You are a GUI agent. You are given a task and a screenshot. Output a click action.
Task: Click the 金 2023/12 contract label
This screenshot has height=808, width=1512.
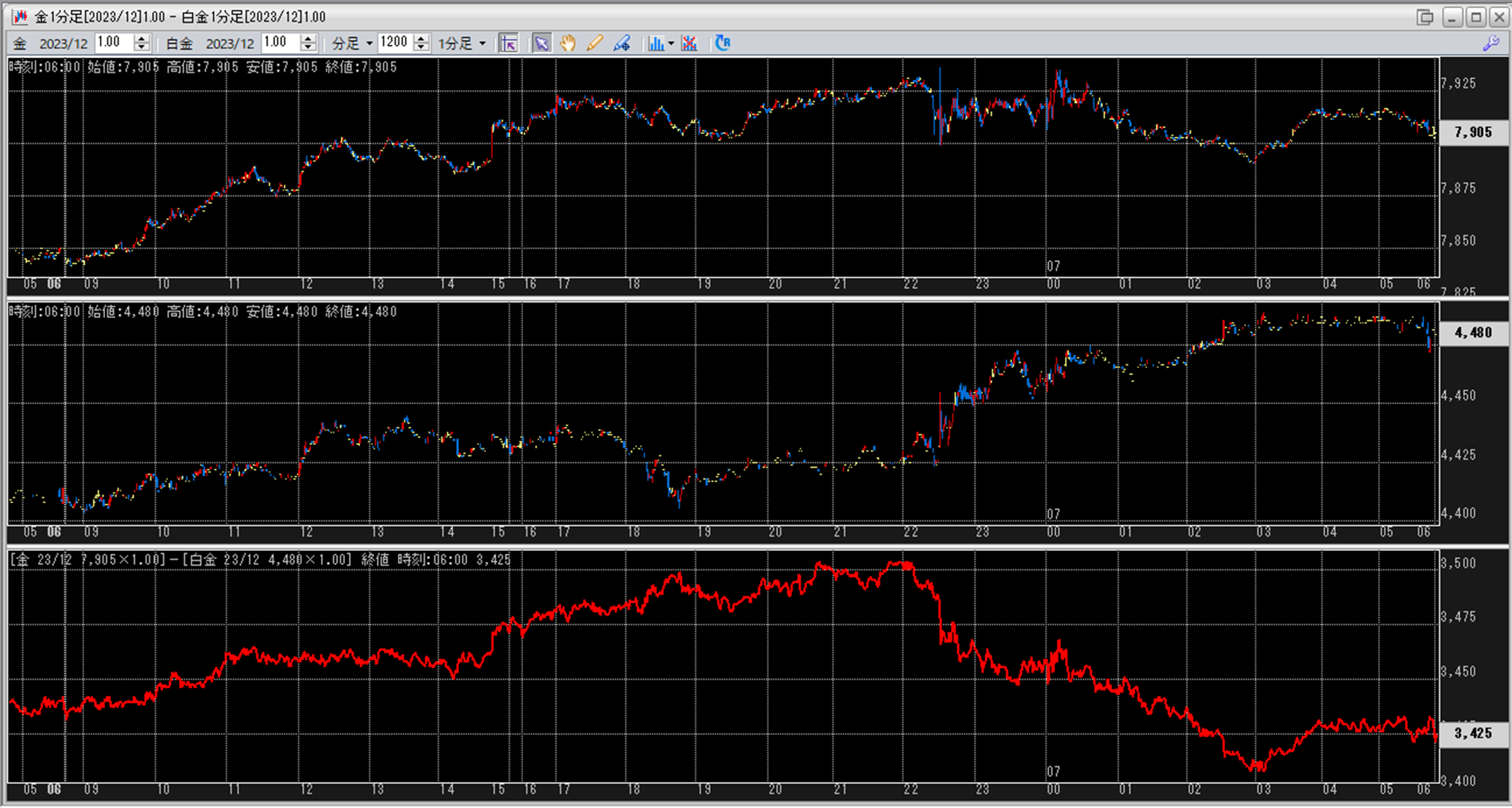click(51, 43)
